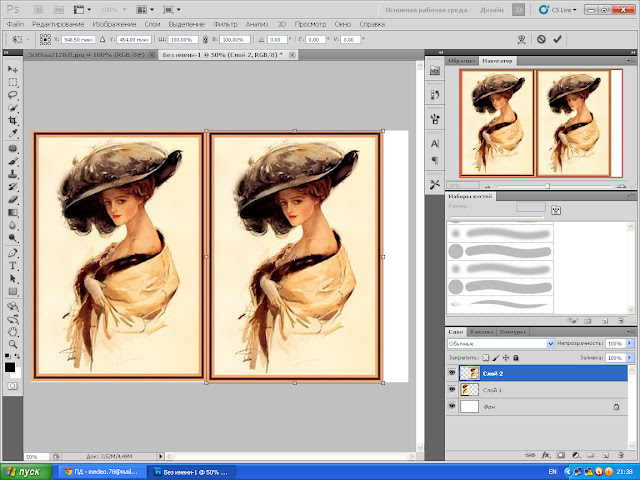Open the blend mode dropdown Обычные

500,343
